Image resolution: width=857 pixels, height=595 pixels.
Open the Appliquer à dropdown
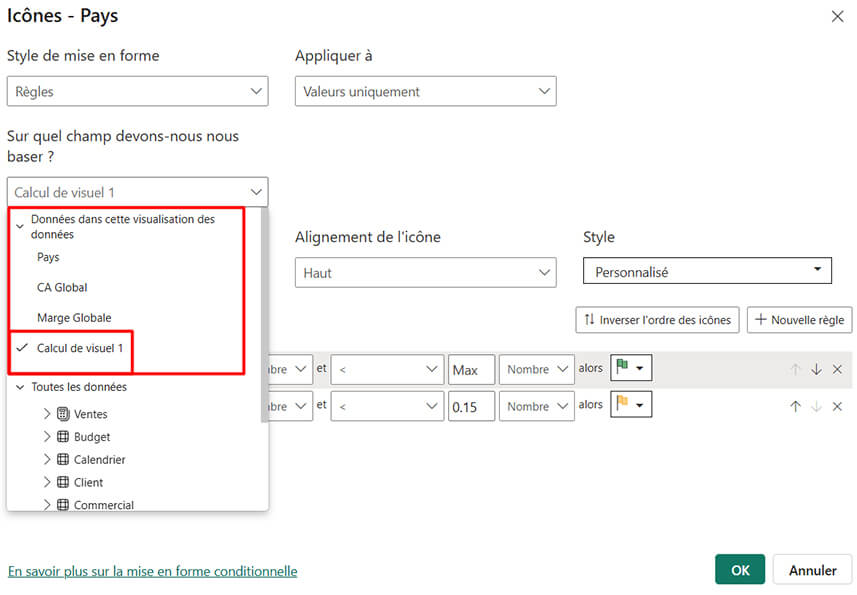tap(425, 90)
